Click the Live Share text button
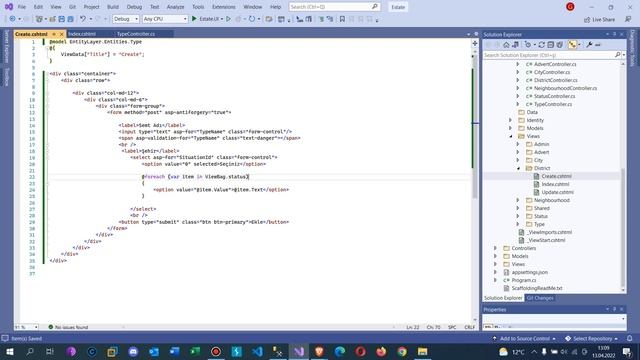640x360 pixels. click(603, 20)
